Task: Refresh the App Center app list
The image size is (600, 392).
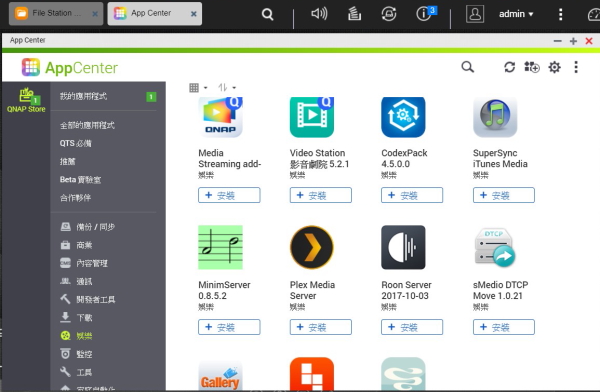Action: [509, 67]
